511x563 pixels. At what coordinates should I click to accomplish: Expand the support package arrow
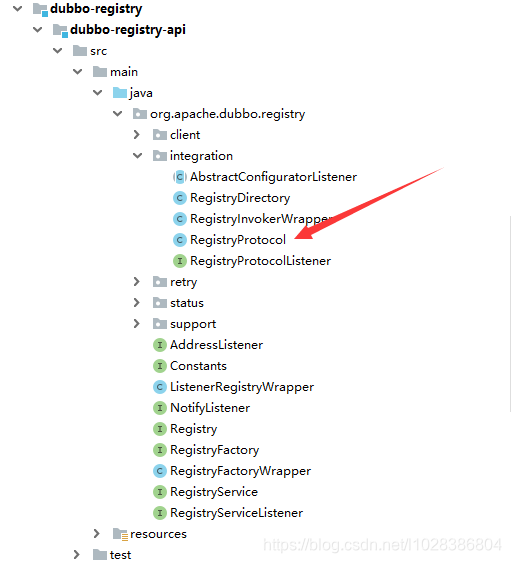point(136,324)
